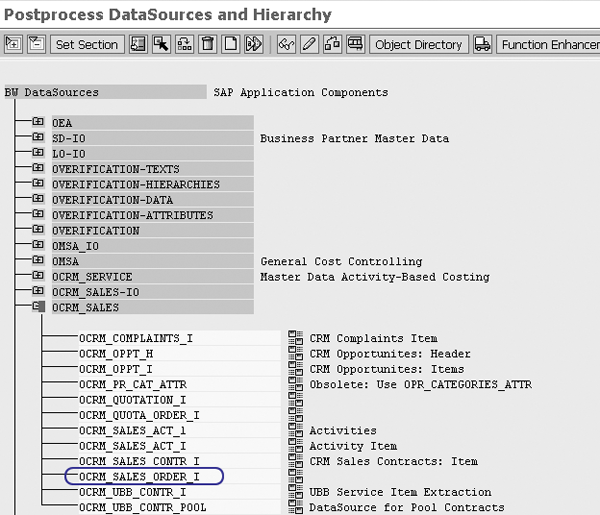Click the Rename node toolbar icon

pos(254,44)
